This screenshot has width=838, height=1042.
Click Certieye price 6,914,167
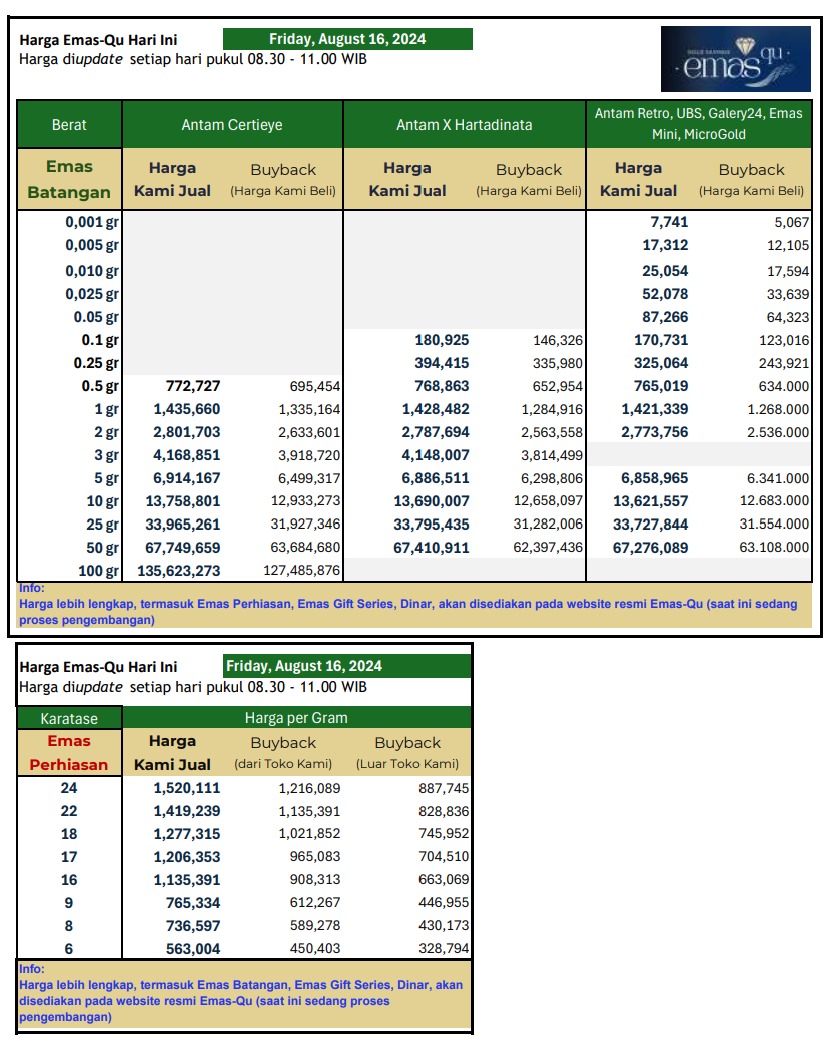187,478
